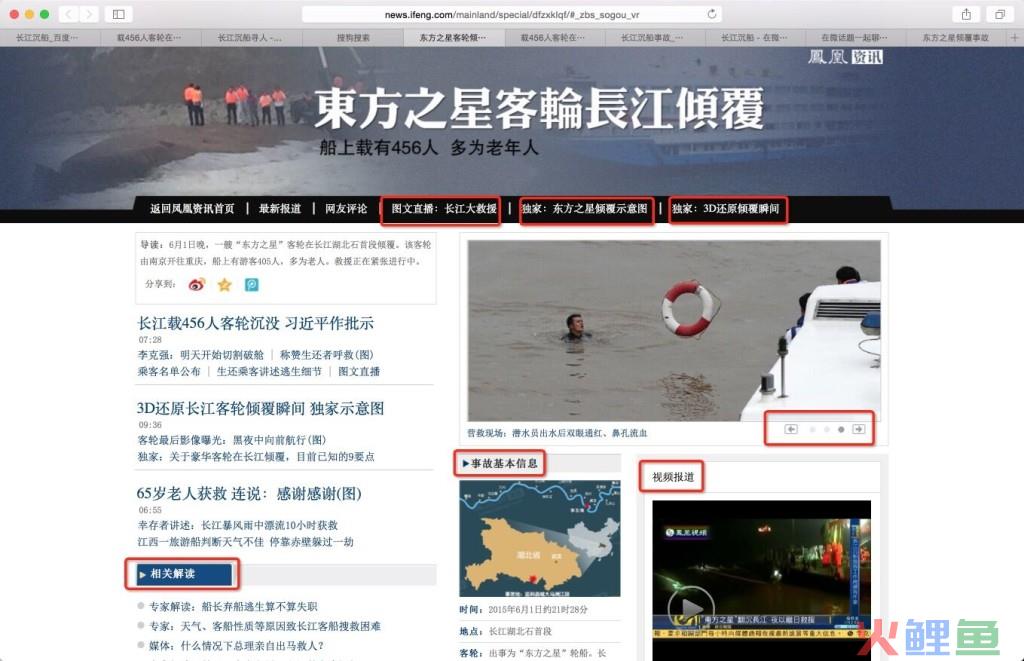Open 最新报道 nav item

[280, 208]
